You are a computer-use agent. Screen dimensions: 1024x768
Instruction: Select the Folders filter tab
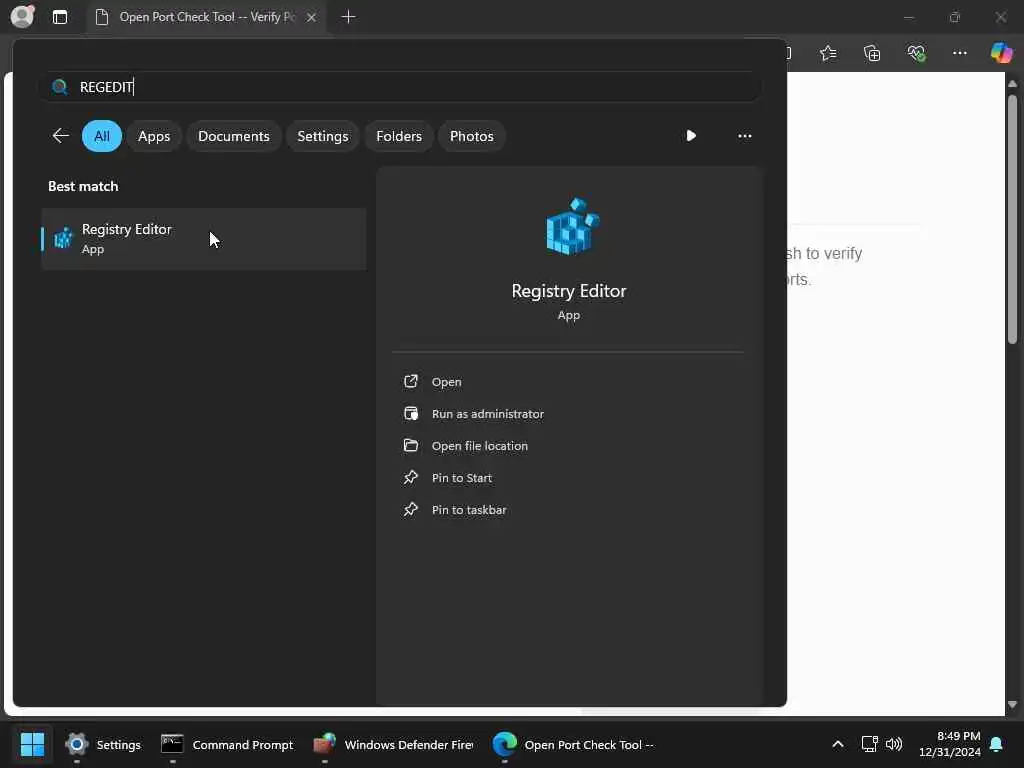[x=399, y=136]
